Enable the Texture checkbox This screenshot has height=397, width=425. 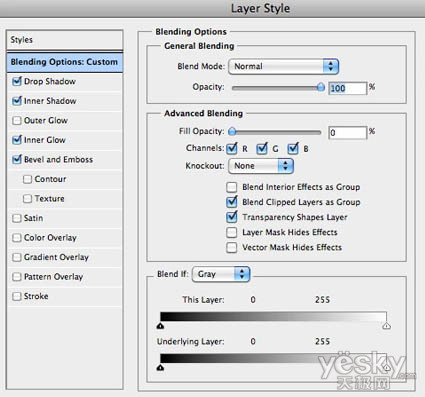(27, 199)
